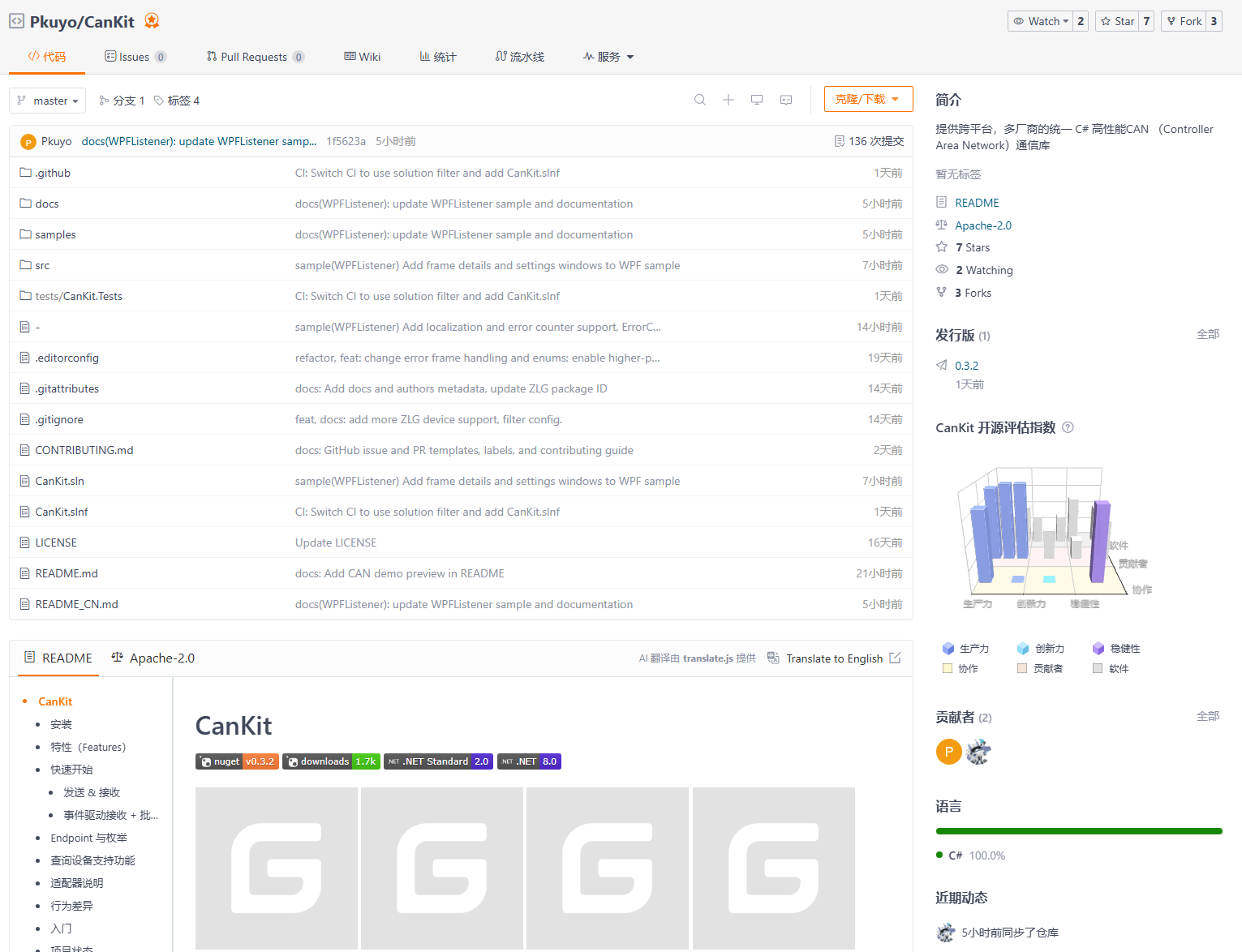Open the 克隆/下载 dropdown

coord(868,98)
